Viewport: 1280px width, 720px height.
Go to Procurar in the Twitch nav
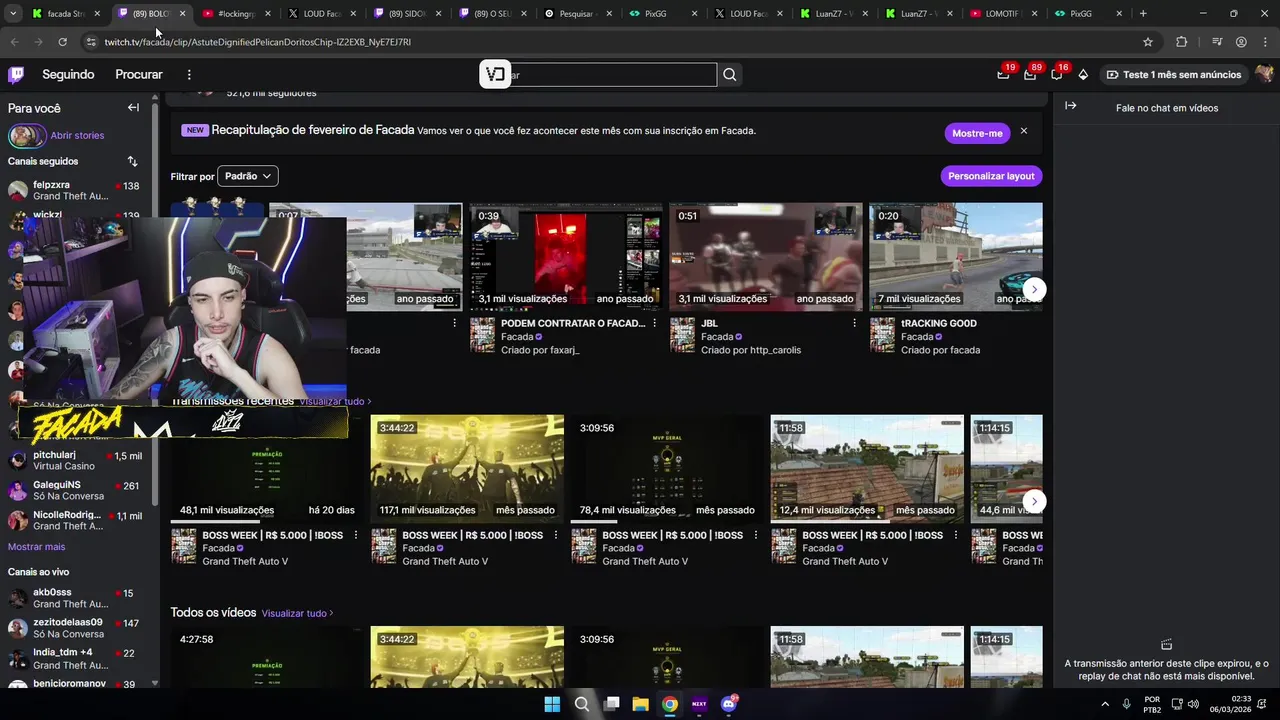coord(139,74)
